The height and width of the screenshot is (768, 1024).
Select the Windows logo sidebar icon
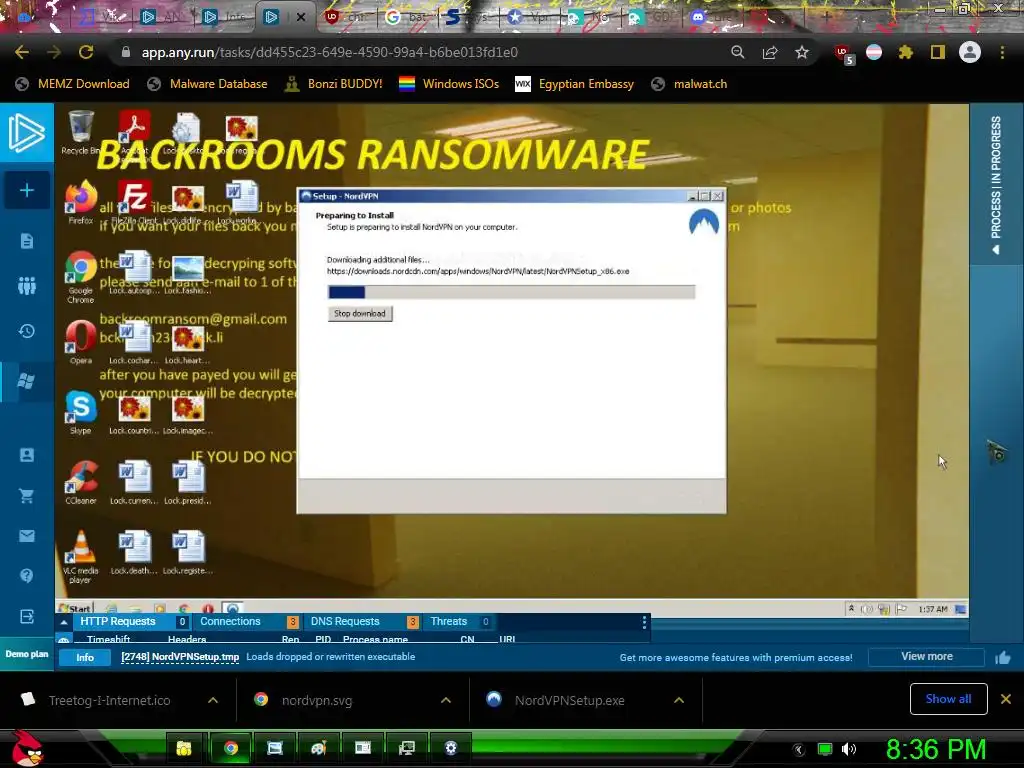[27, 381]
